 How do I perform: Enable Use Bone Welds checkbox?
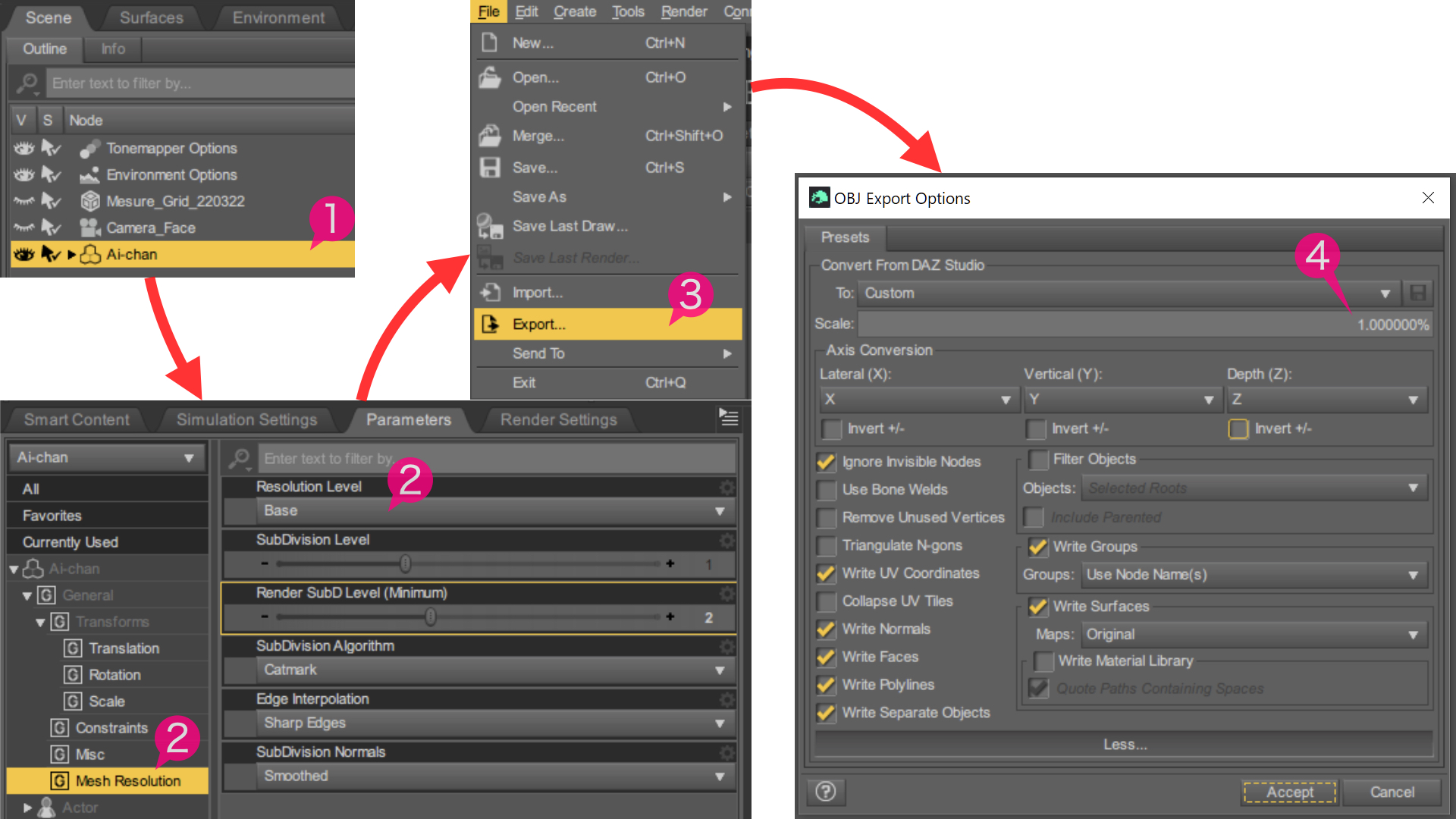click(x=826, y=490)
